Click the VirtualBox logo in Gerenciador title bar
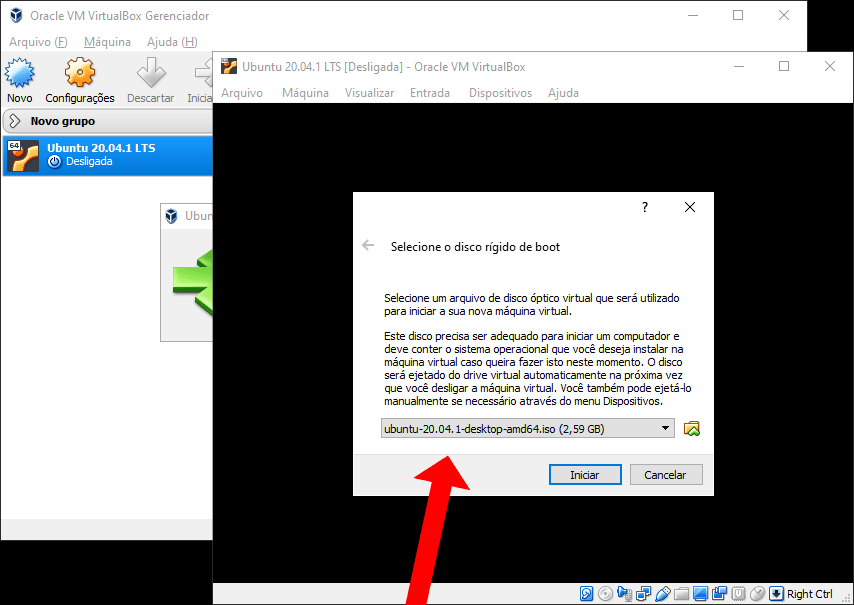The height and width of the screenshot is (605, 854). tap(16, 15)
